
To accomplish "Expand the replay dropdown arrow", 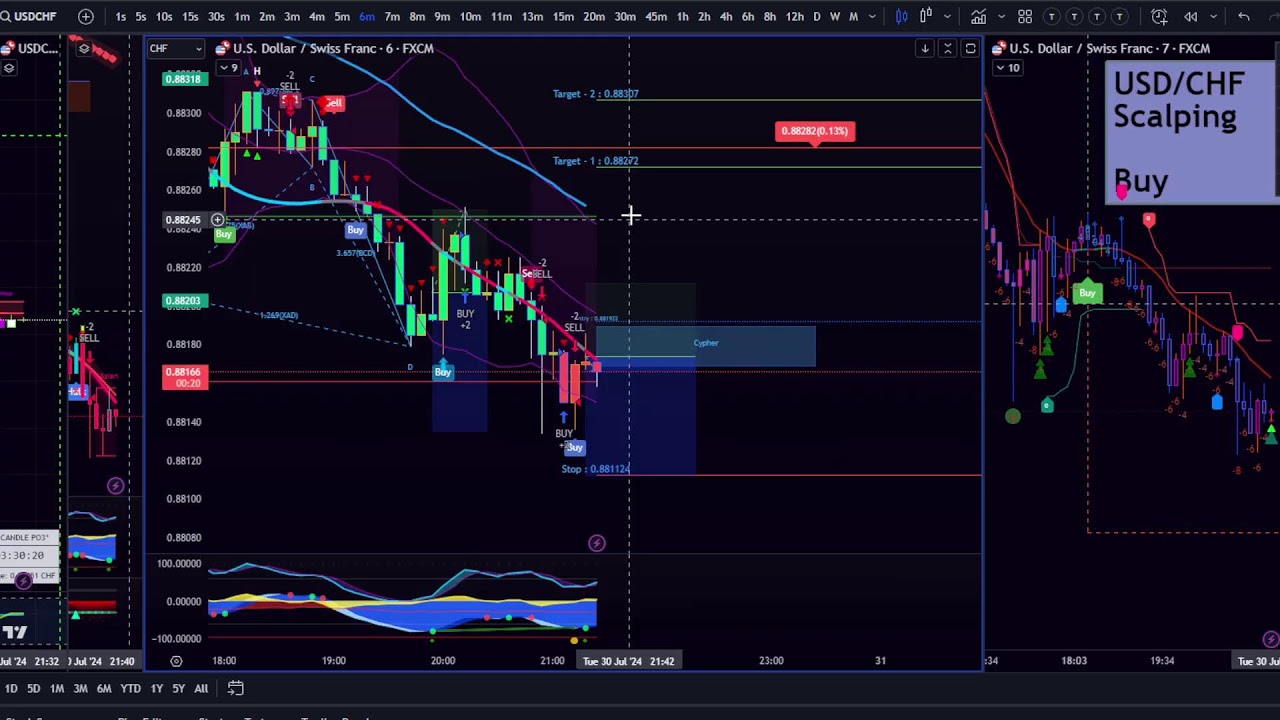I will tap(1212, 16).
